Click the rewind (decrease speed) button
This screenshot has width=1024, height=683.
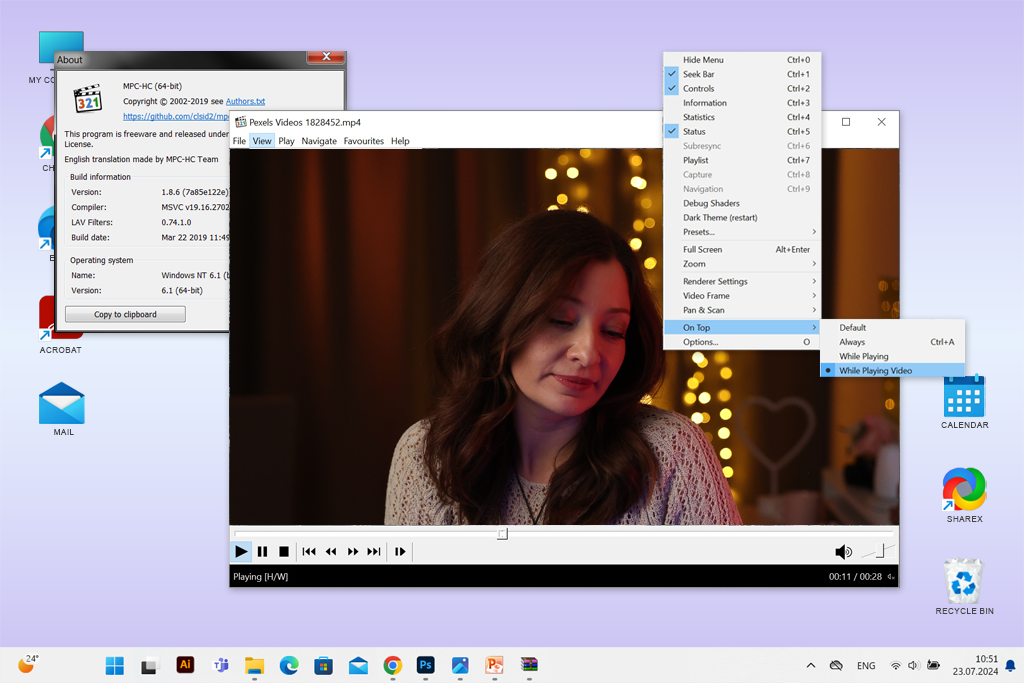331,552
